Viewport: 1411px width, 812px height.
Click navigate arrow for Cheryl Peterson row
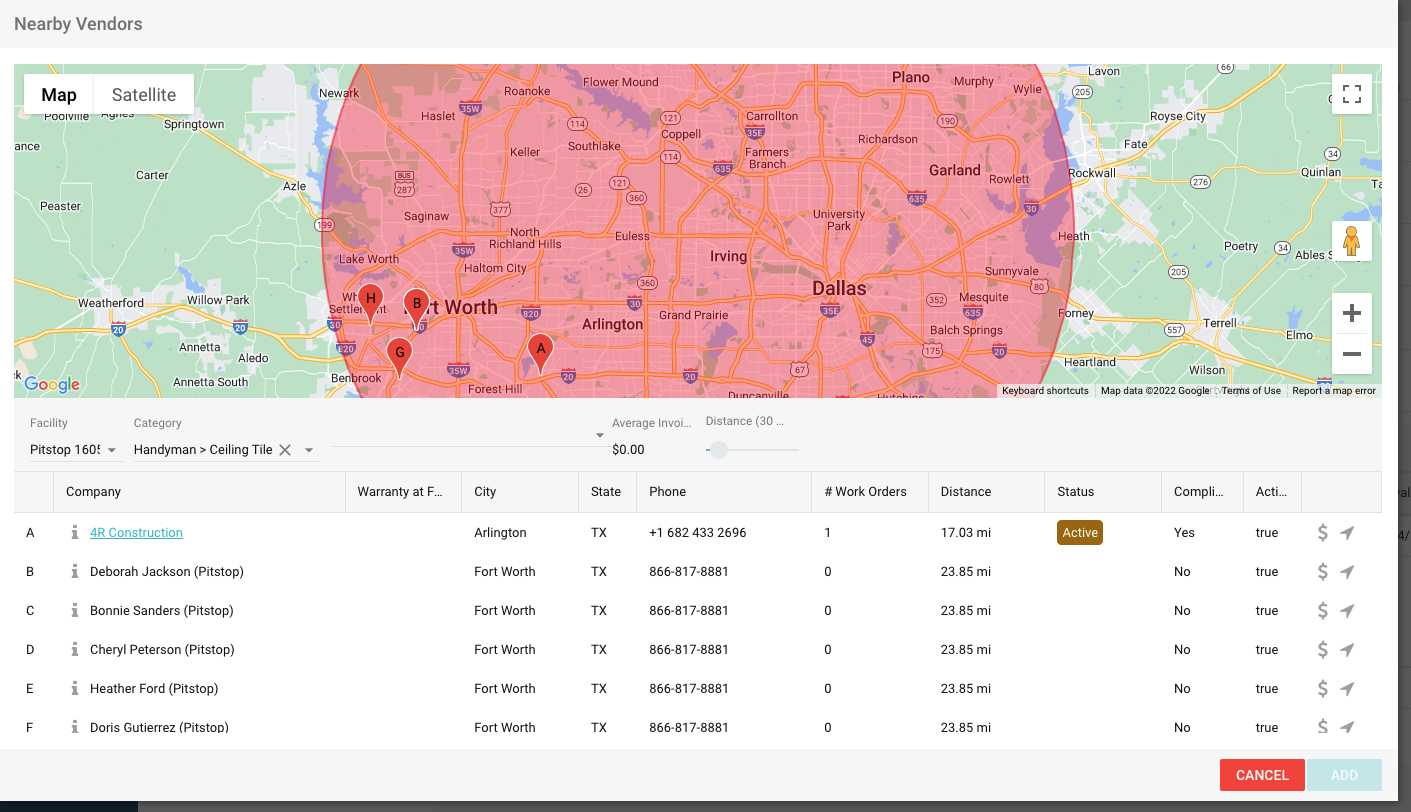[x=1347, y=650]
